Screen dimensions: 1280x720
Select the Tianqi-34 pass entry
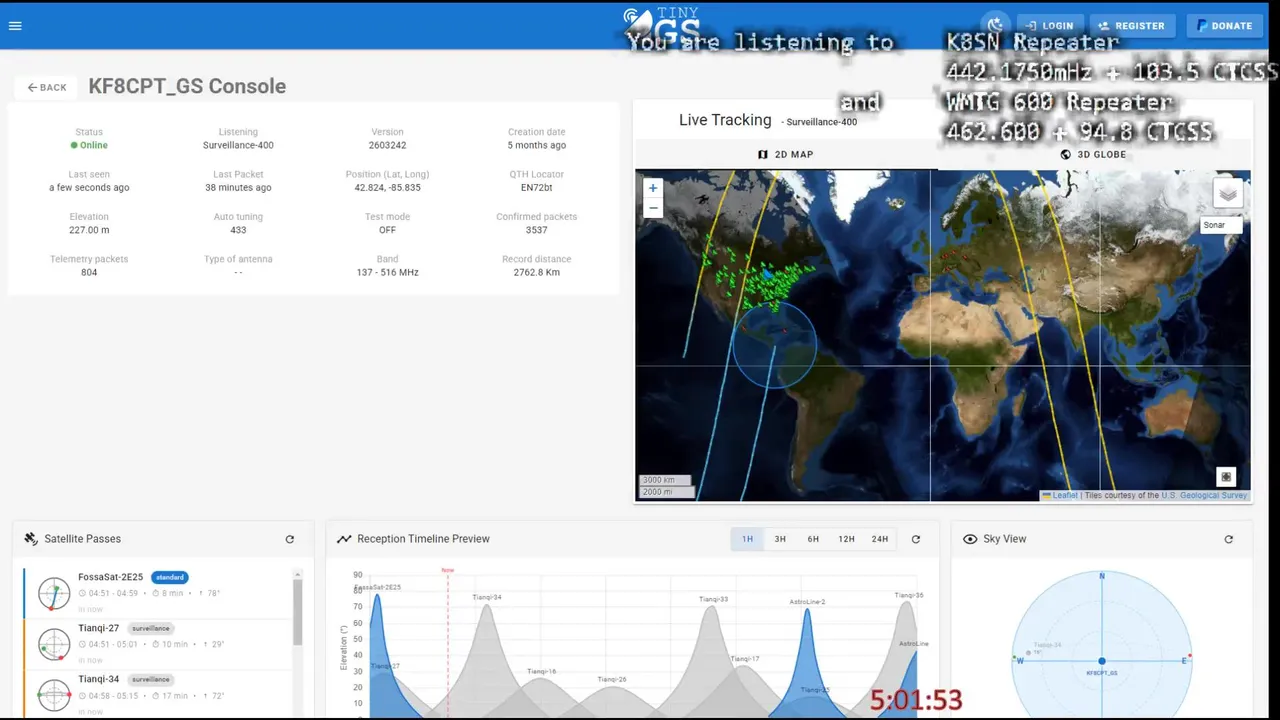(x=158, y=695)
